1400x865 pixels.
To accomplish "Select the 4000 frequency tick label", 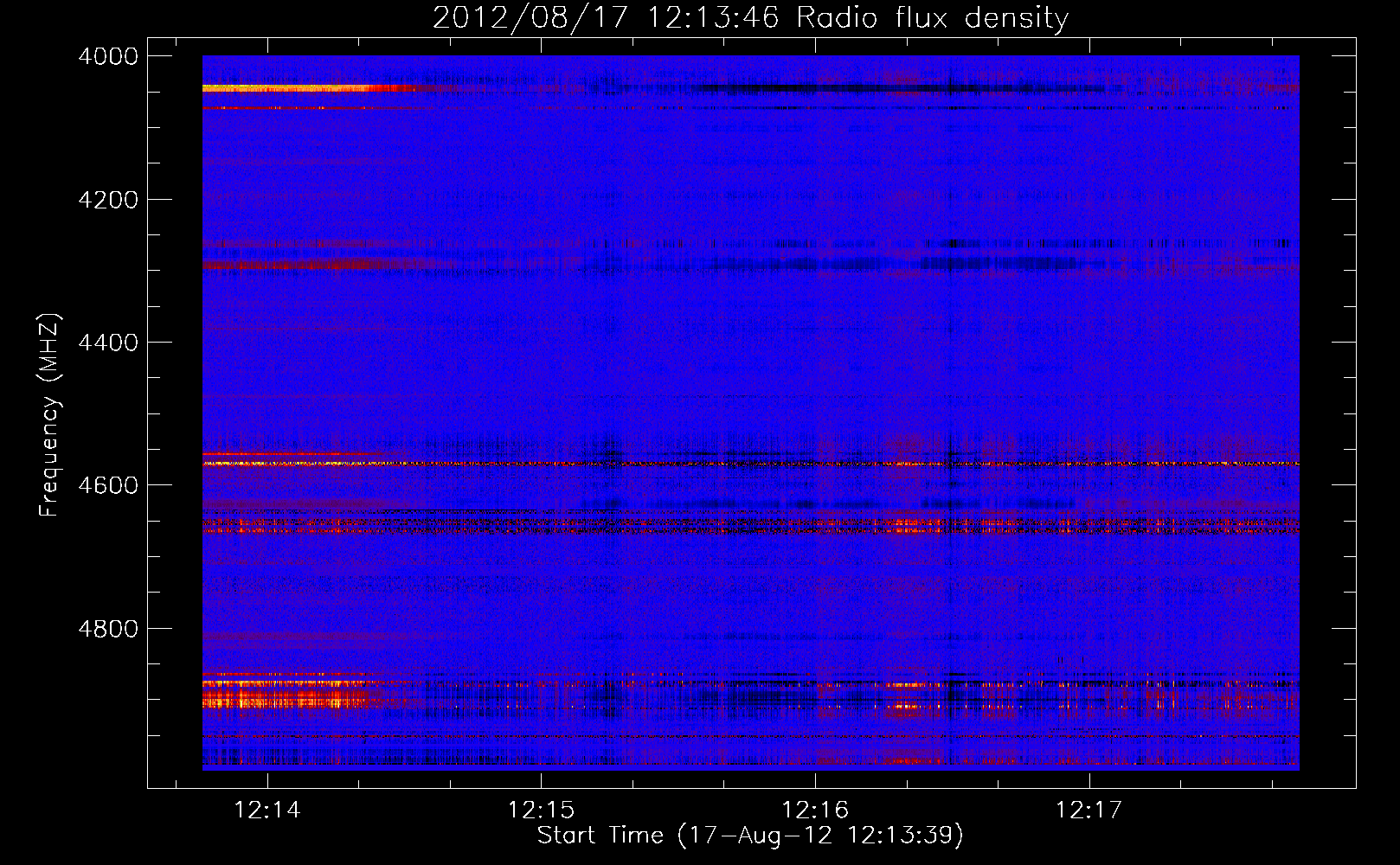I will click(108, 56).
